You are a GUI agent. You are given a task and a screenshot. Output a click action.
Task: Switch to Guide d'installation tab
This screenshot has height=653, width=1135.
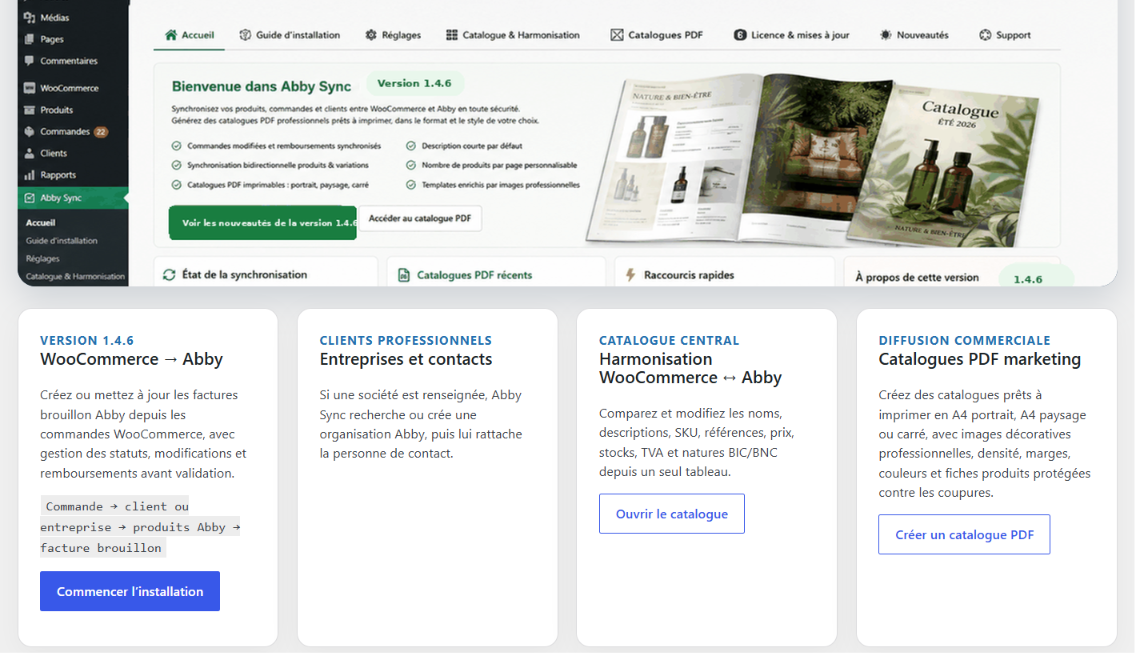pyautogui.click(x=290, y=35)
